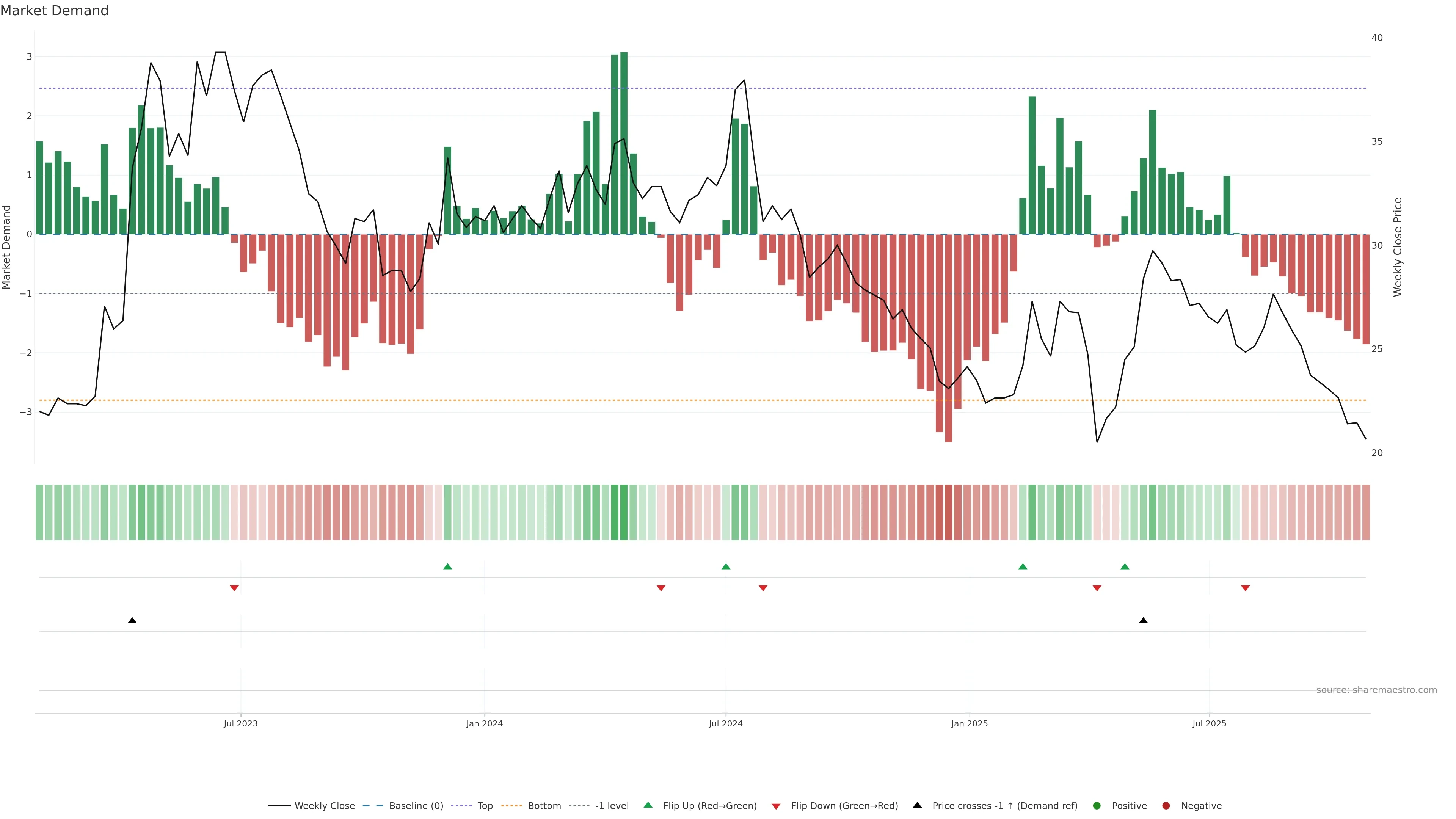Click the darkest red heatmap cell
The height and width of the screenshot is (819, 1456).
(x=948, y=512)
